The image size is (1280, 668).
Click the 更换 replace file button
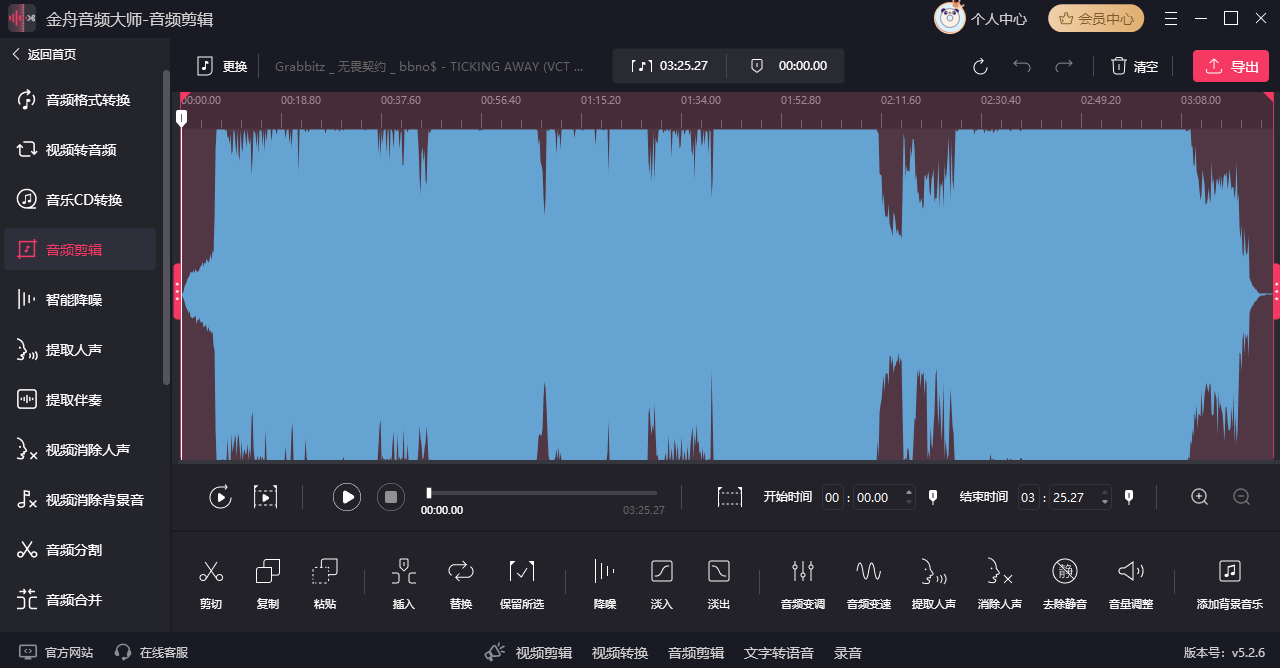[222, 66]
